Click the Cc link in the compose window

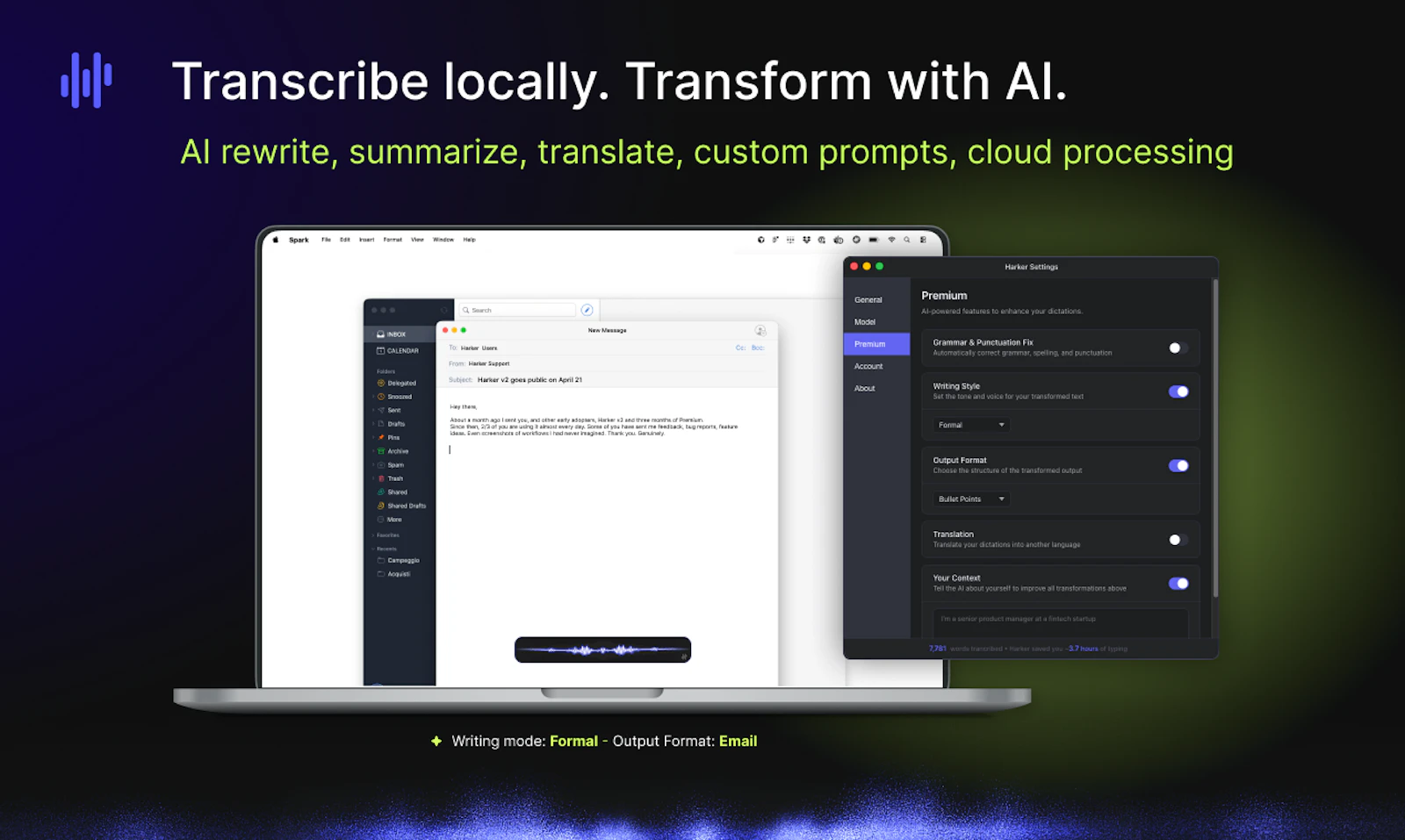(x=741, y=347)
